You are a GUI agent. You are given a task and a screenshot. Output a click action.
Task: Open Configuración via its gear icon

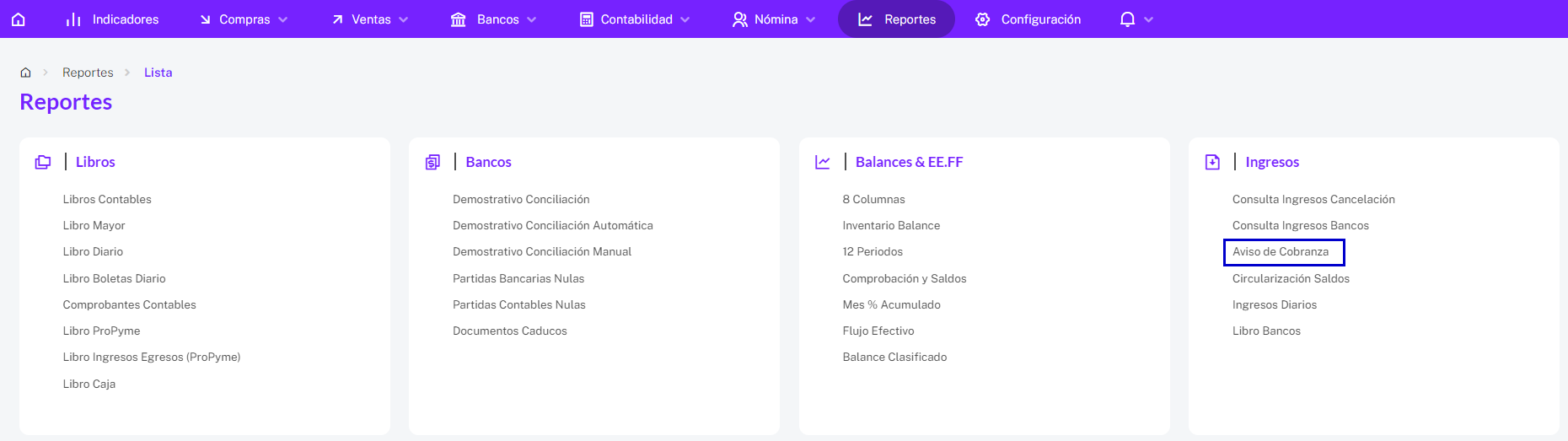point(983,19)
